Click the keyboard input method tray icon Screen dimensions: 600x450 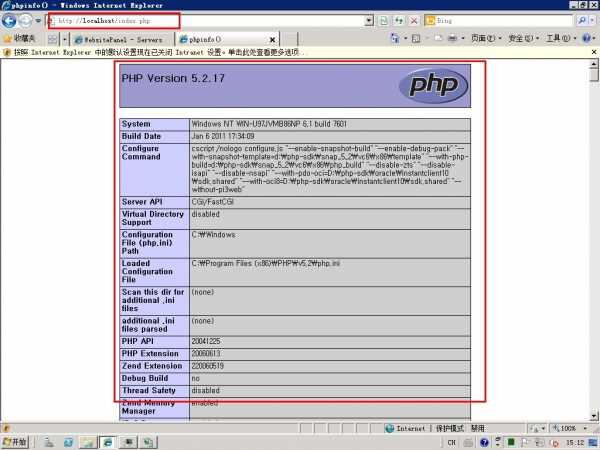pyautogui.click(x=468, y=443)
